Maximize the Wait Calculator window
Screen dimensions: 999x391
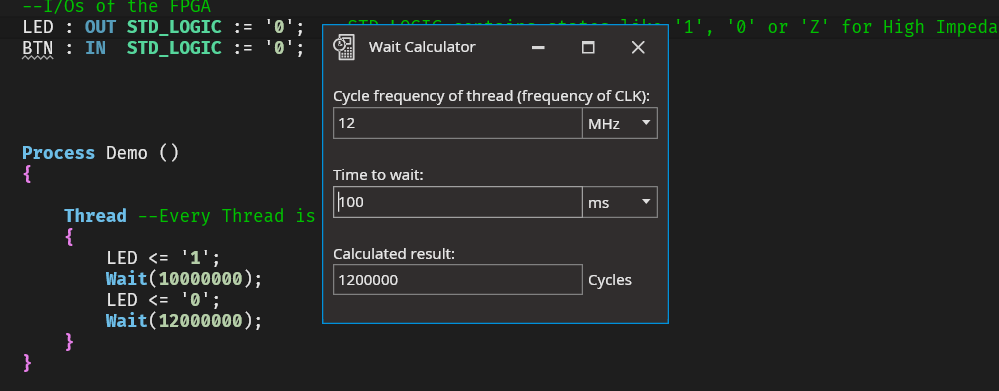pos(588,48)
